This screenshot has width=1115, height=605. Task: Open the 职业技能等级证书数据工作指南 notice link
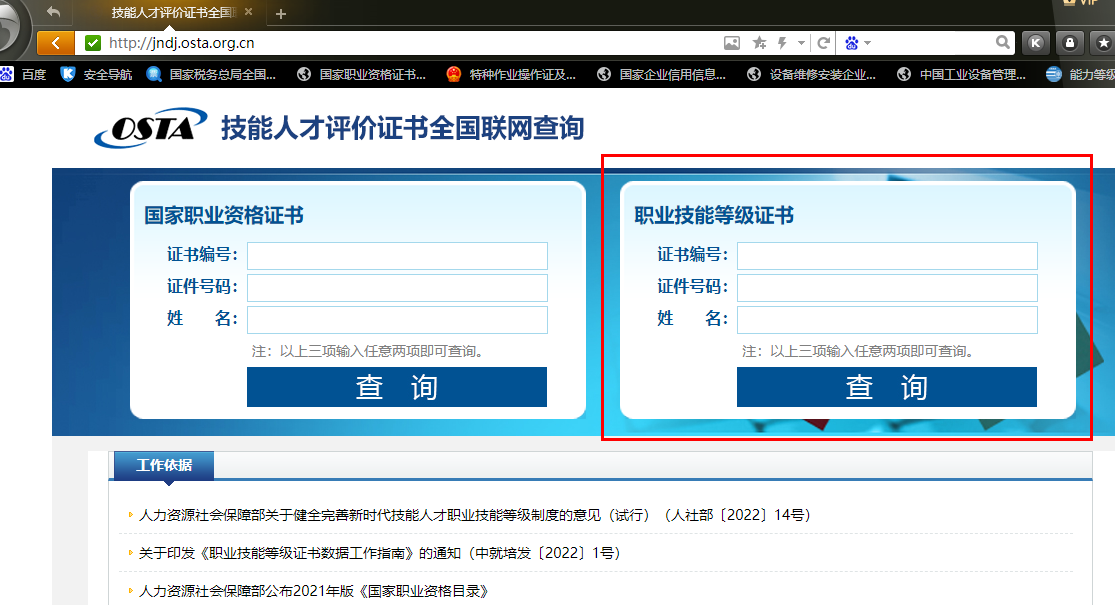[x=380, y=553]
